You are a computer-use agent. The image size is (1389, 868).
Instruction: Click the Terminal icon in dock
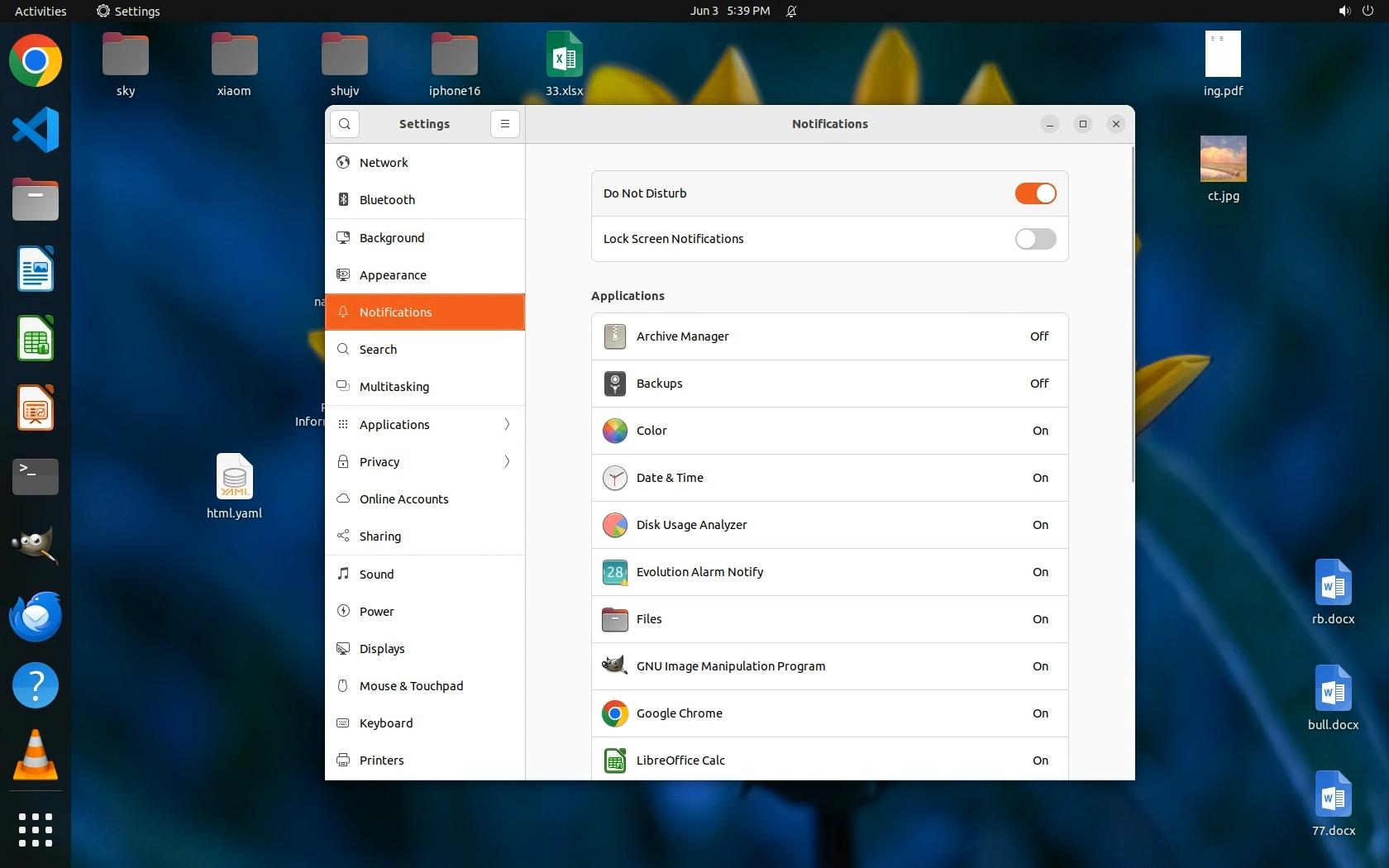click(x=36, y=477)
